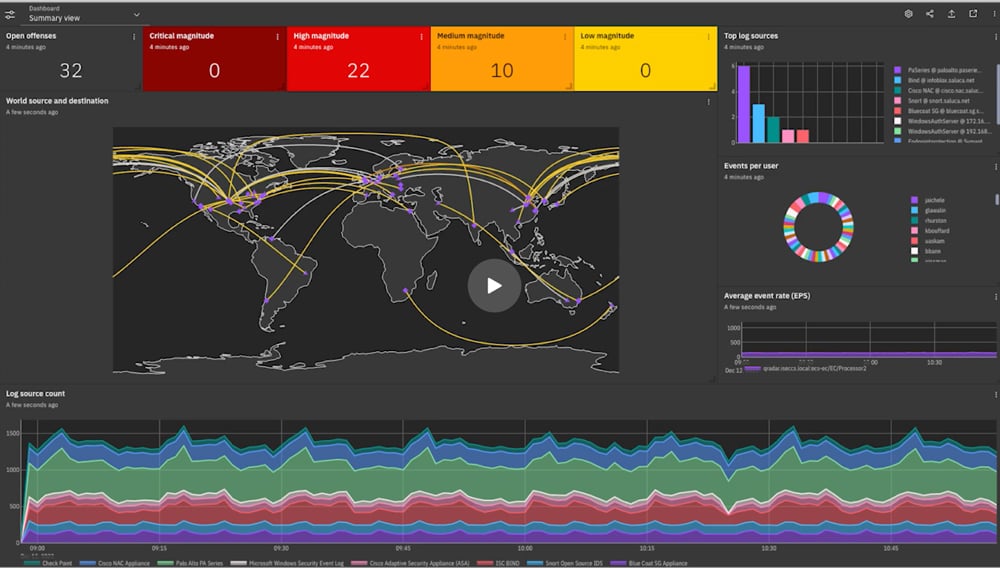Select the High magnitude tile
Screen dimensions: 1000x568
(x=358, y=62)
